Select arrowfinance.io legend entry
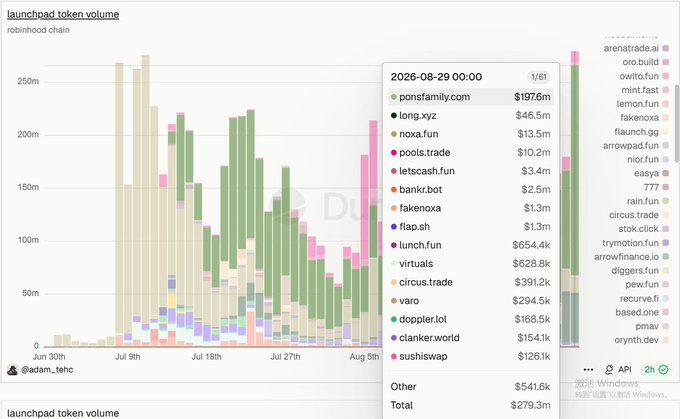Screen dimensions: 680x419 631,256
